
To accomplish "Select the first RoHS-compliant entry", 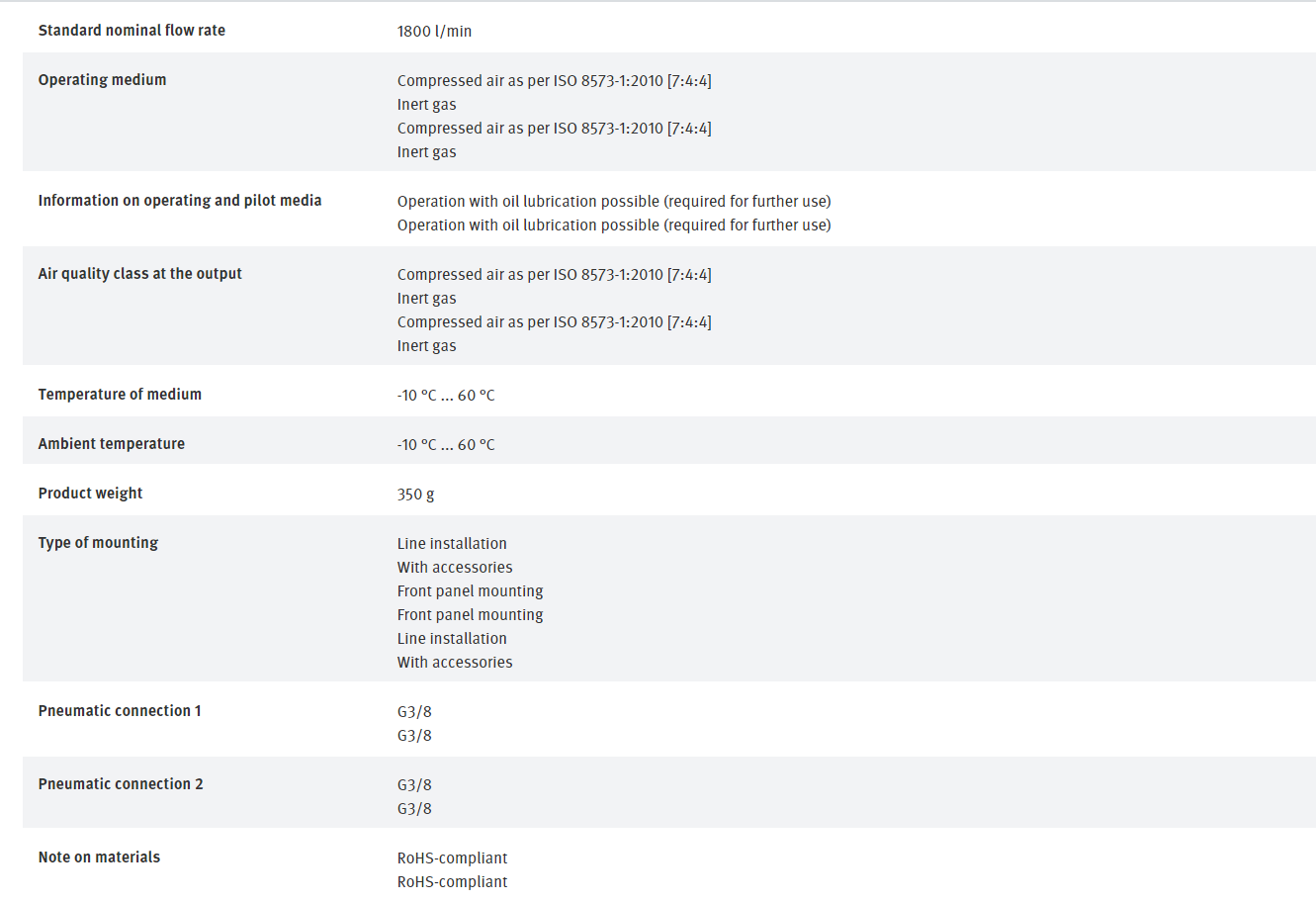I will tap(452, 858).
